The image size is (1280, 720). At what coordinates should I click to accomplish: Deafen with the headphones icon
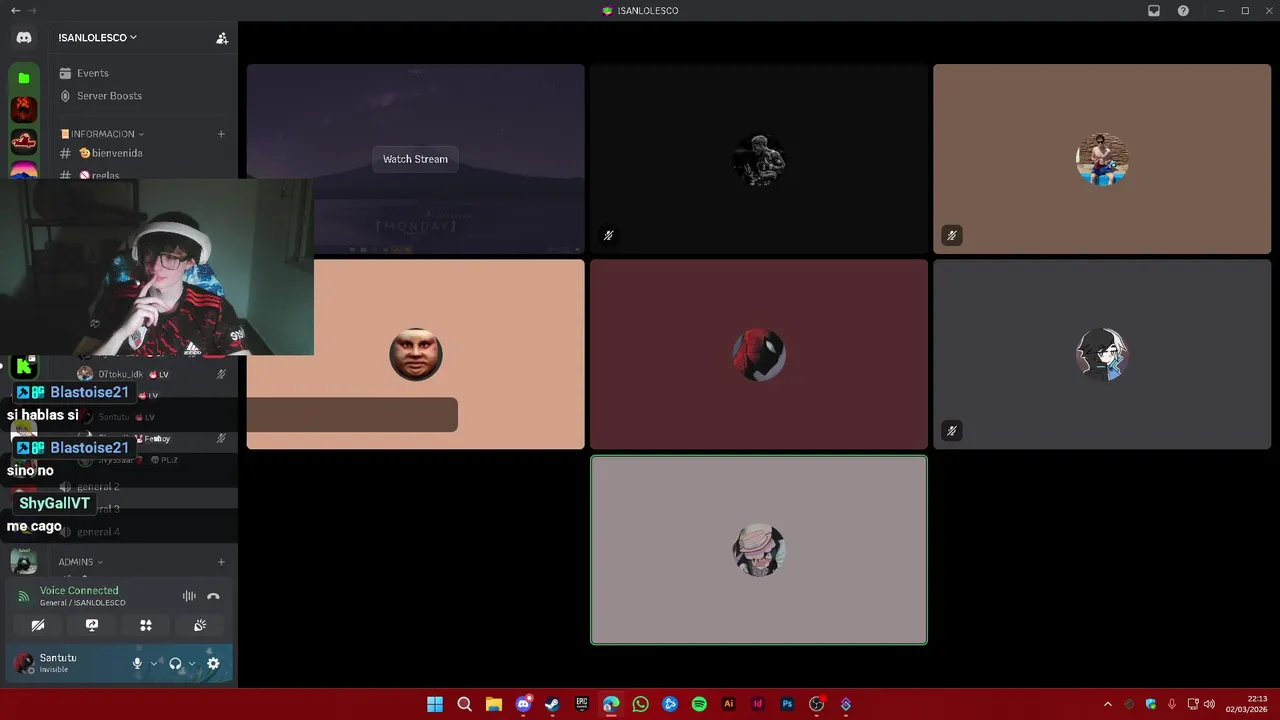[x=175, y=663]
